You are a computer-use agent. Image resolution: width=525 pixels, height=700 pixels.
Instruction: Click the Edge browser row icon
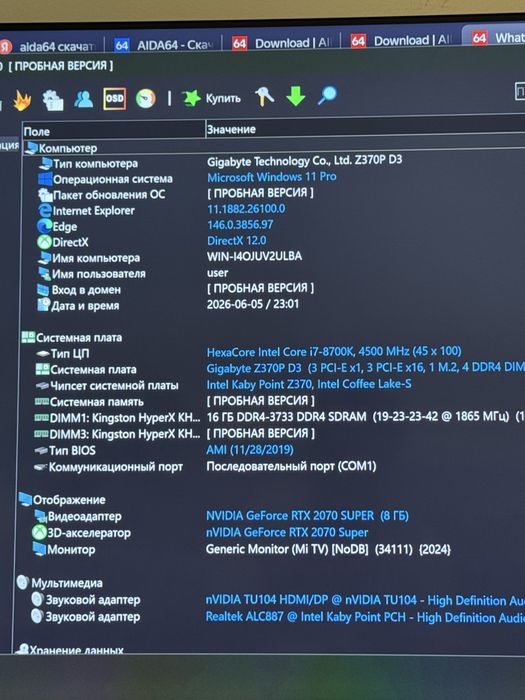pyautogui.click(x=44, y=226)
